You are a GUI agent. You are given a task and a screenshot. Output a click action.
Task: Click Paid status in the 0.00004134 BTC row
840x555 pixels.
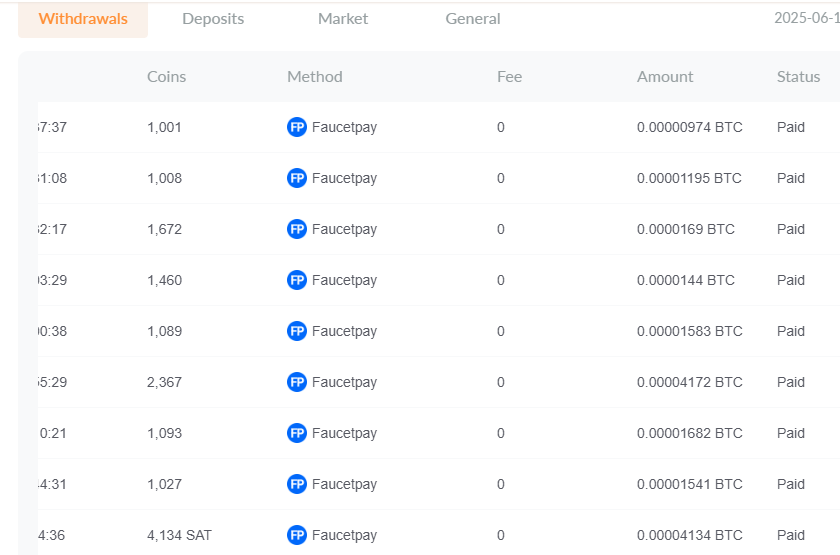[791, 535]
